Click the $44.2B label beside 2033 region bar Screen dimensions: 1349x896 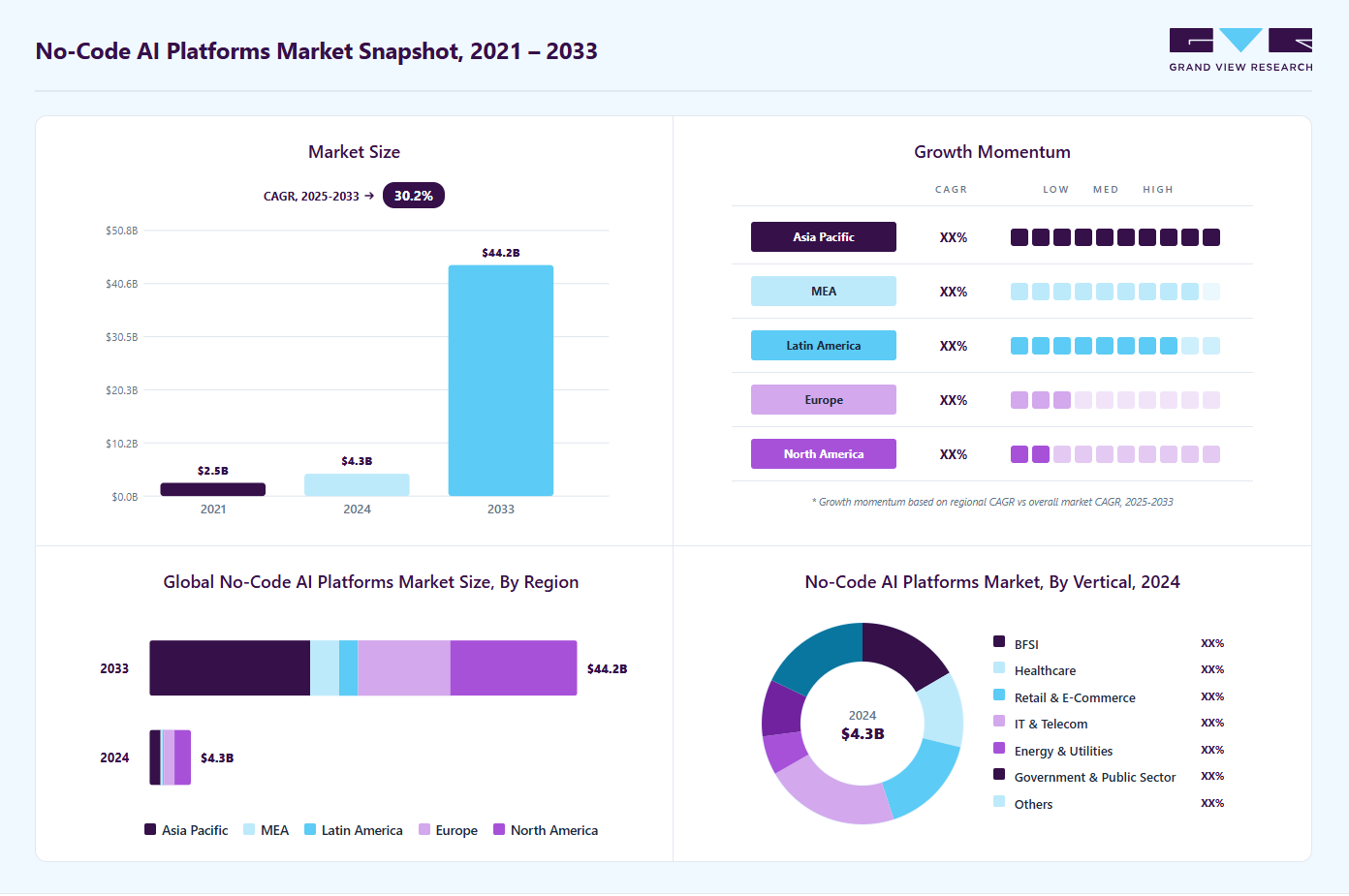tap(608, 668)
